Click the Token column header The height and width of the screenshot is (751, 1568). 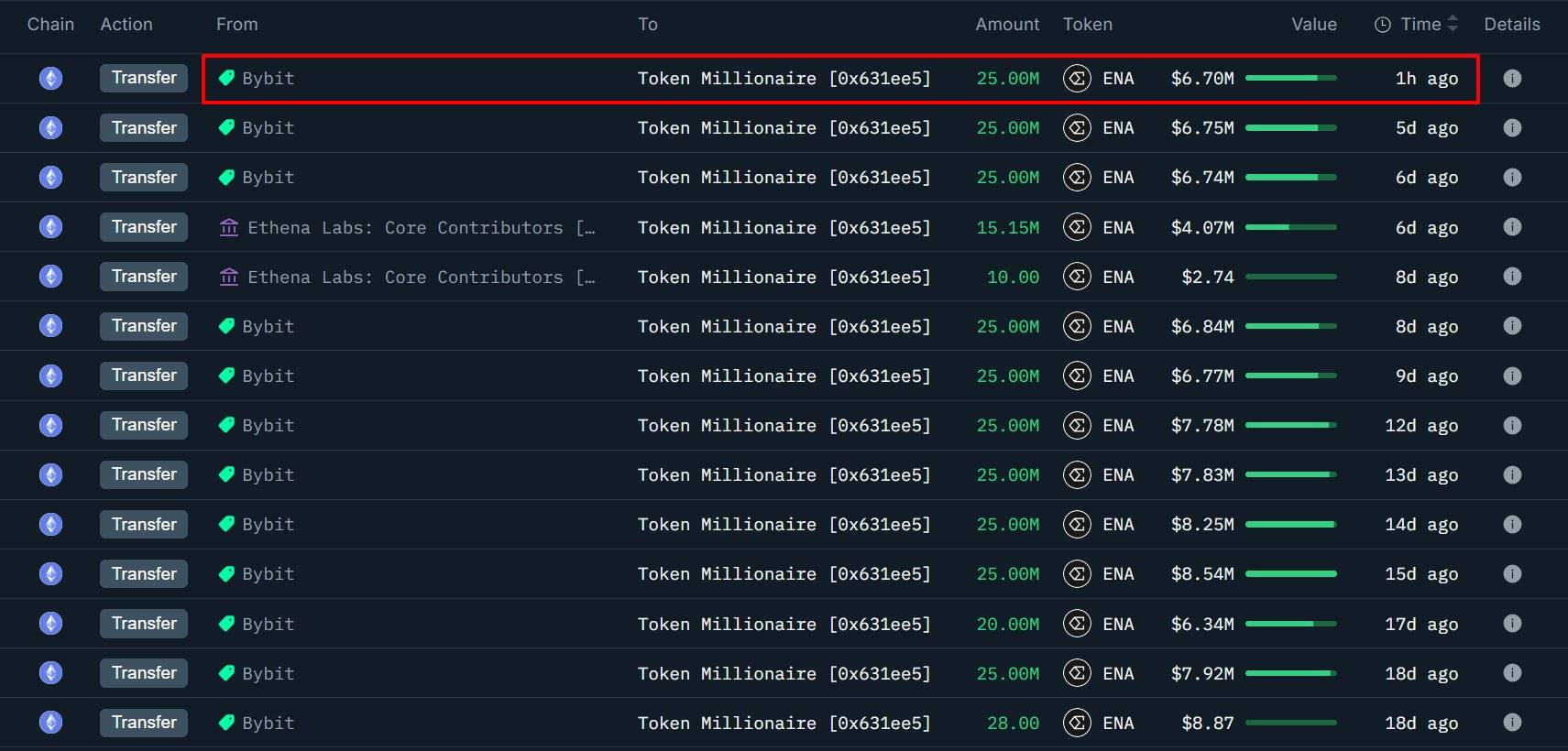pos(1087,25)
